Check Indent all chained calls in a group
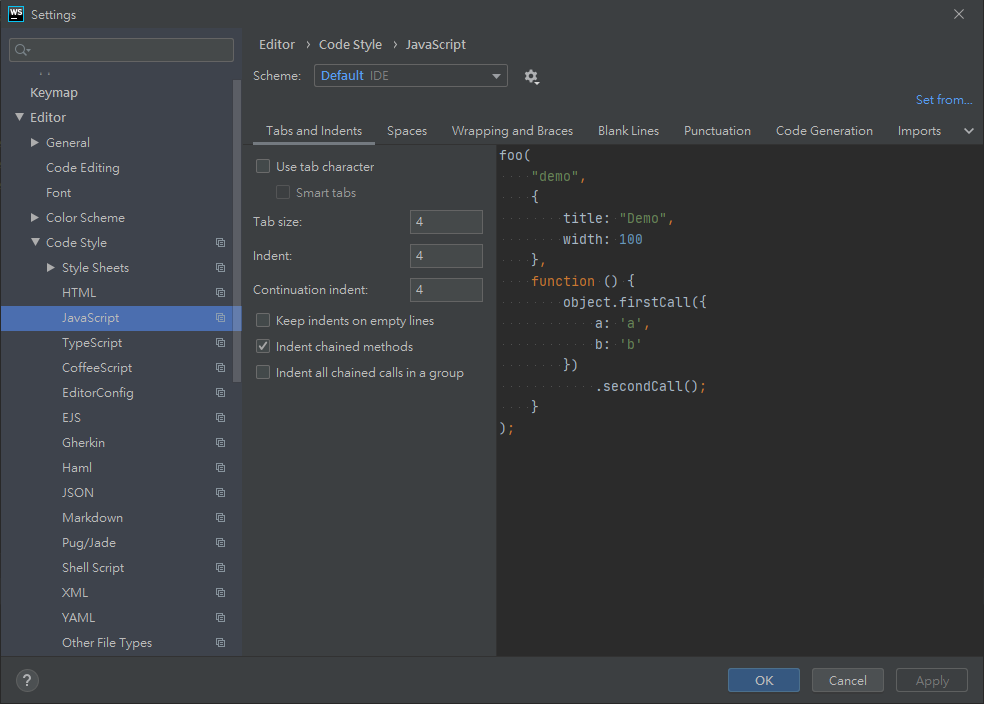This screenshot has width=984, height=704. (263, 373)
